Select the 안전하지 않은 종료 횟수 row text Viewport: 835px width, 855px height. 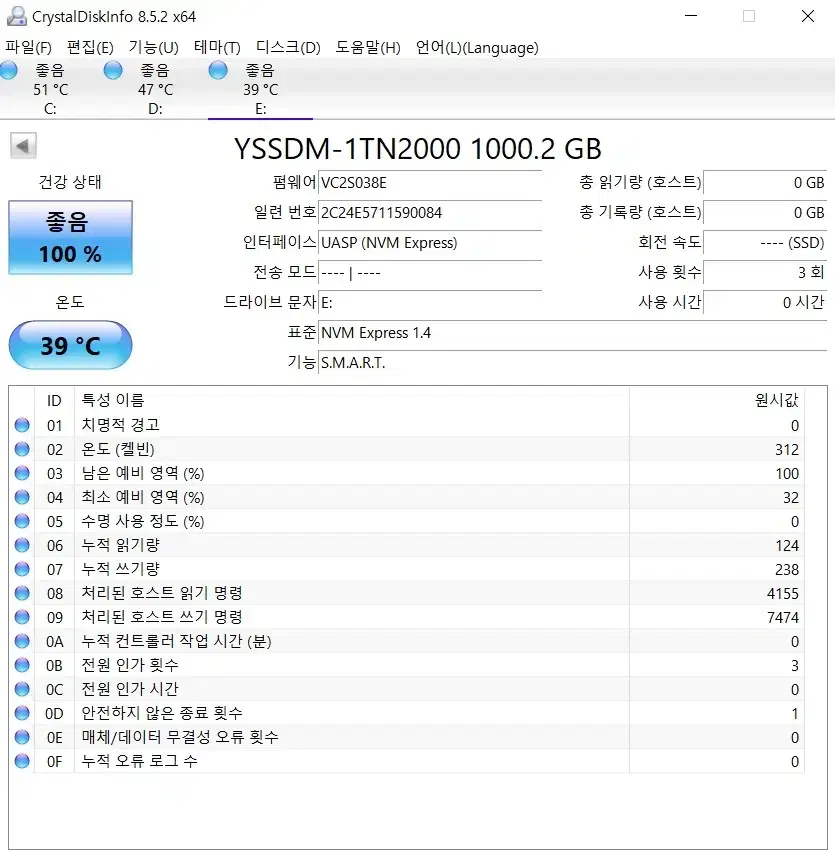(162, 713)
